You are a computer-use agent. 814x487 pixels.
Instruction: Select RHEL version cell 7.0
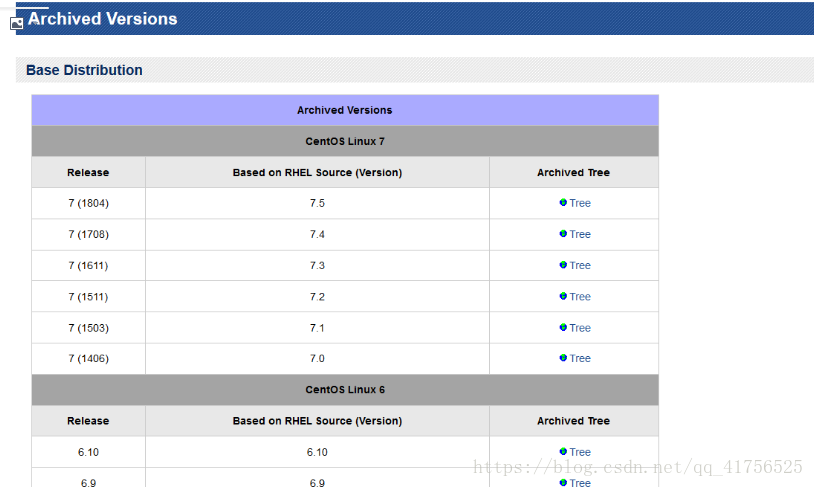[317, 358]
